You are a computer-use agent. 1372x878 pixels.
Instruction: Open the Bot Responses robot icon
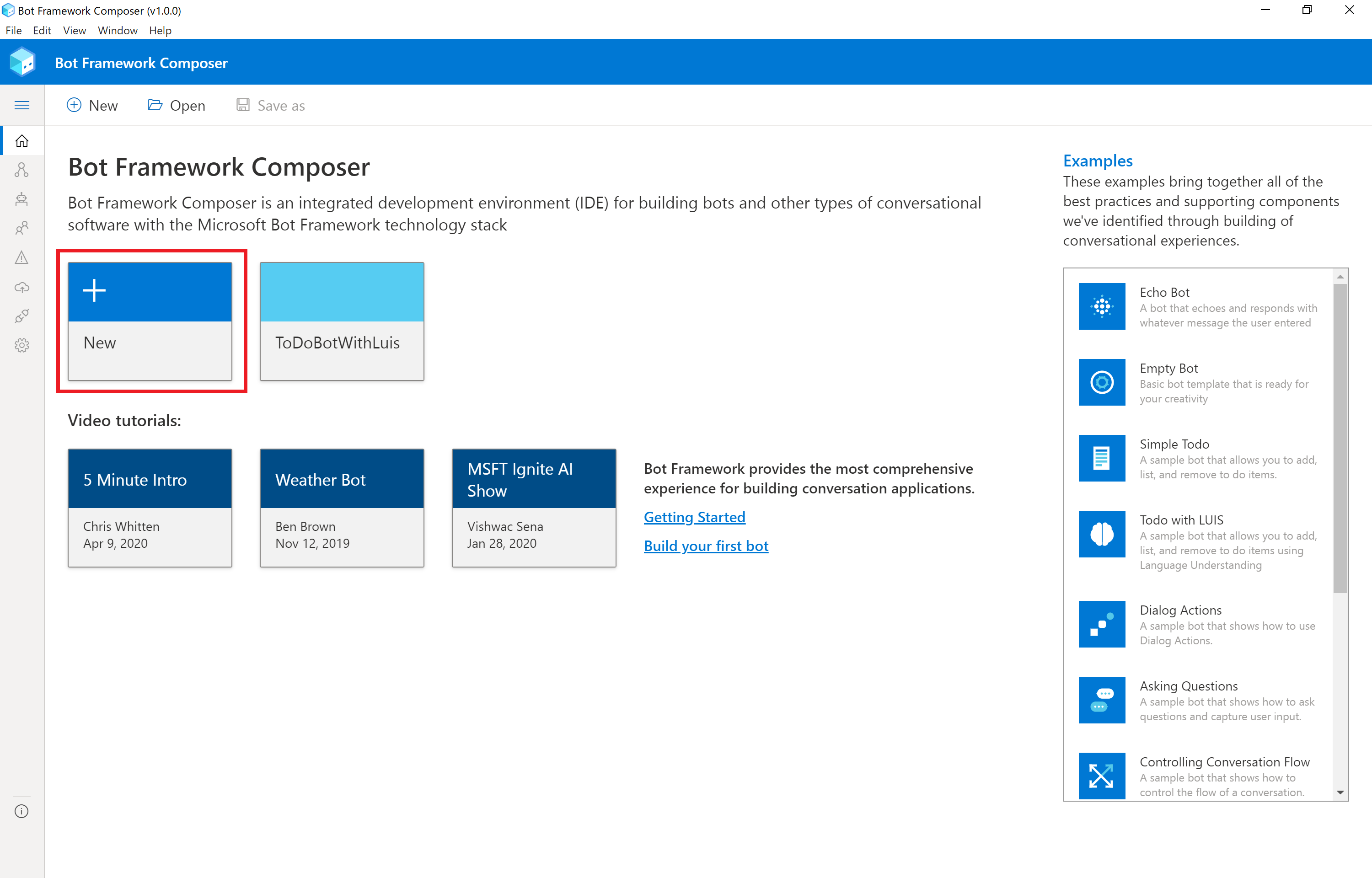point(21,199)
